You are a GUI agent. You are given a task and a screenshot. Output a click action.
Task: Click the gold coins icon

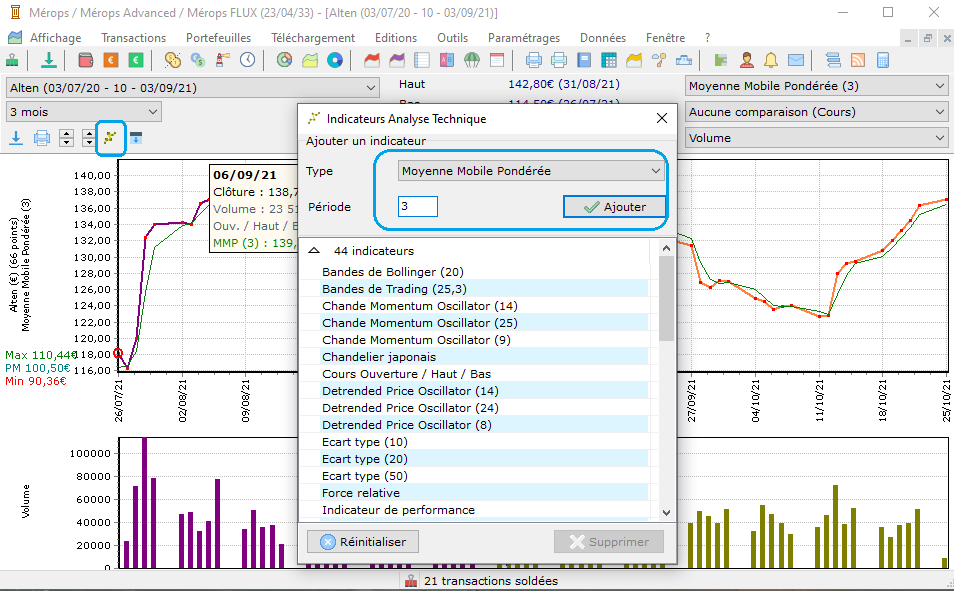point(173,60)
